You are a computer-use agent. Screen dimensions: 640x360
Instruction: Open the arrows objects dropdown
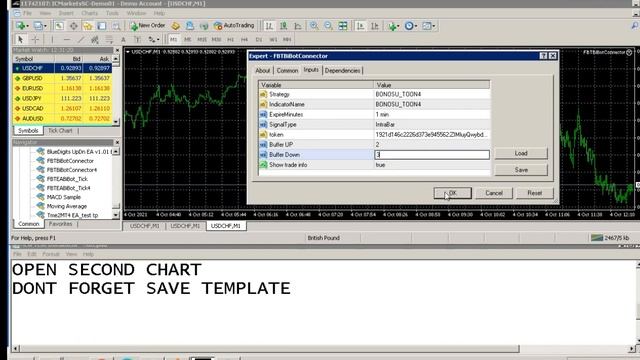(x=153, y=40)
